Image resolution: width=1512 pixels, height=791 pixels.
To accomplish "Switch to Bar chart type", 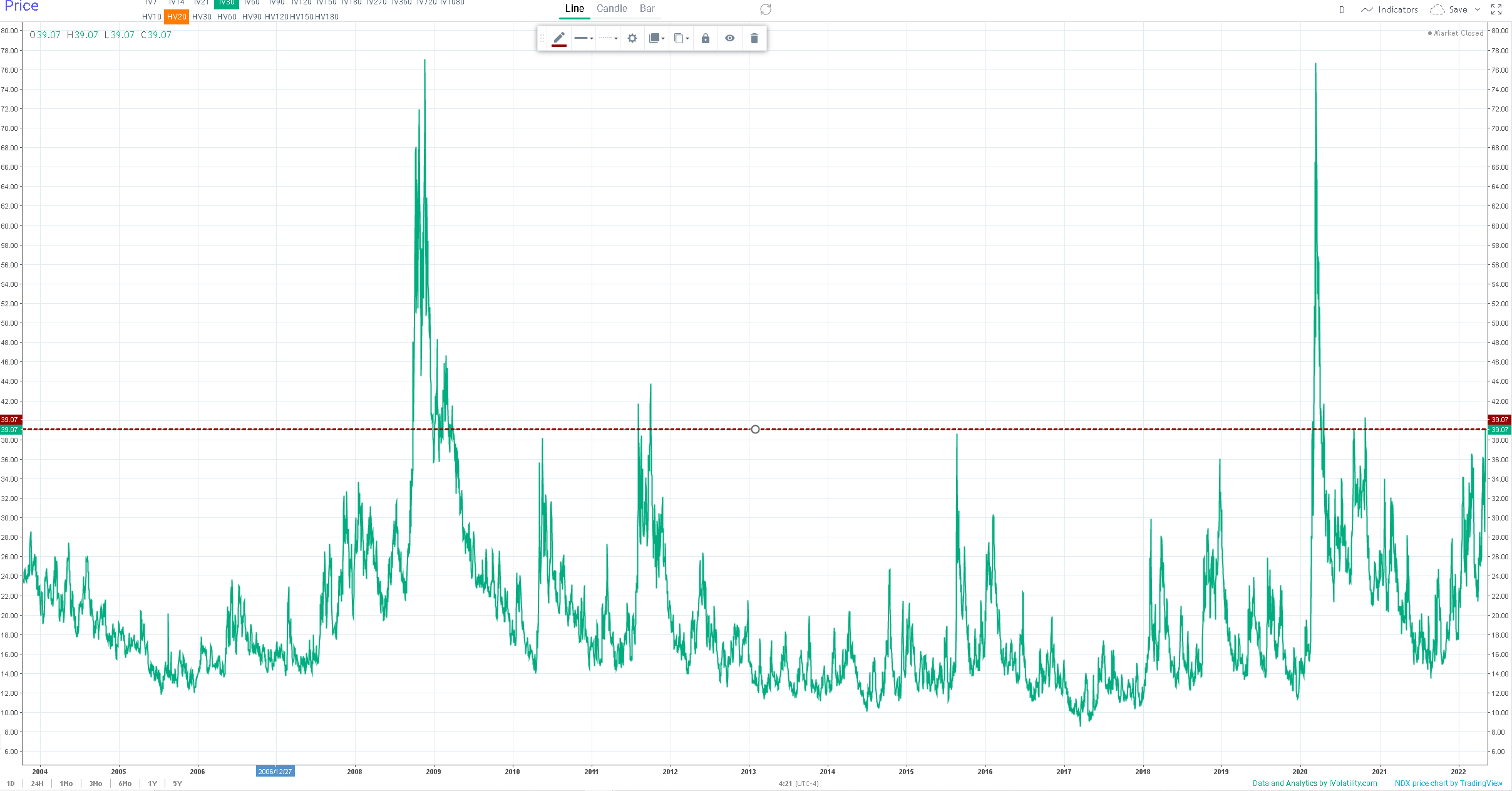I will tap(647, 9).
